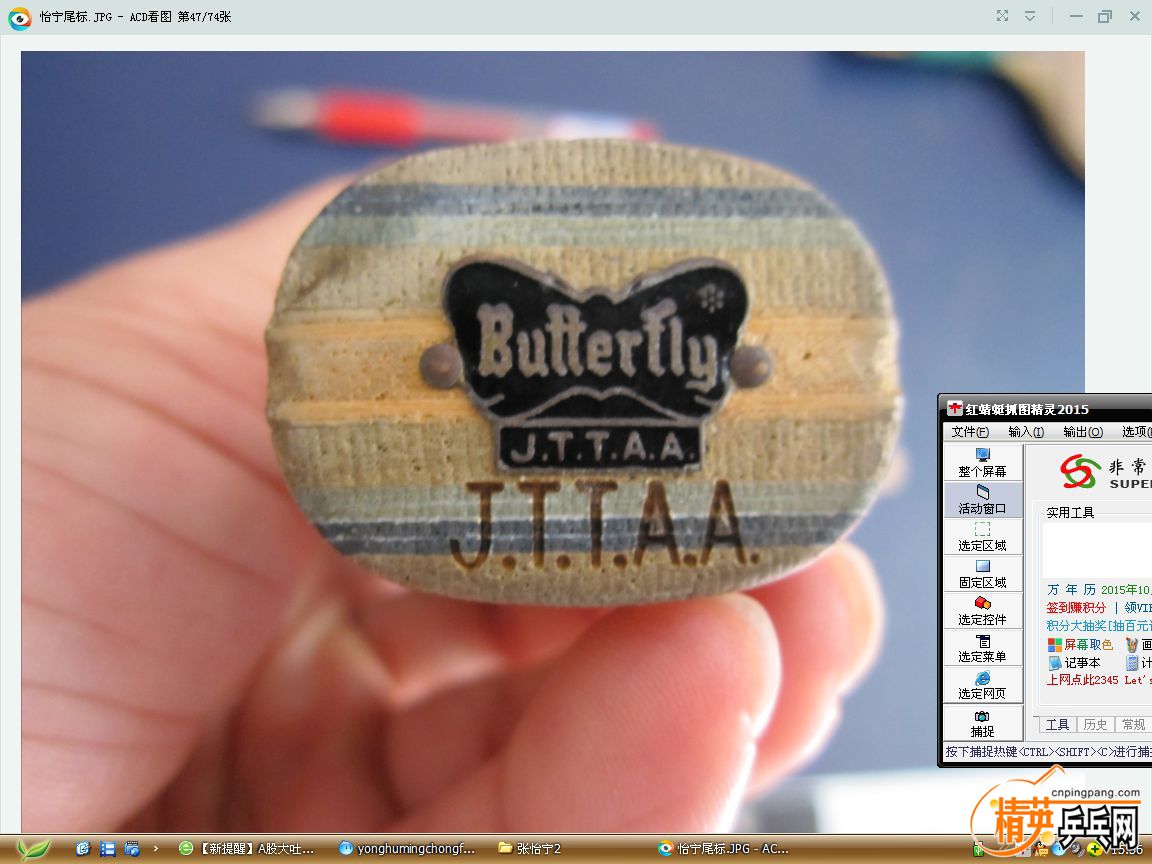Open the 万年历 calendar link
This screenshot has width=1152, height=864.
1071,589
